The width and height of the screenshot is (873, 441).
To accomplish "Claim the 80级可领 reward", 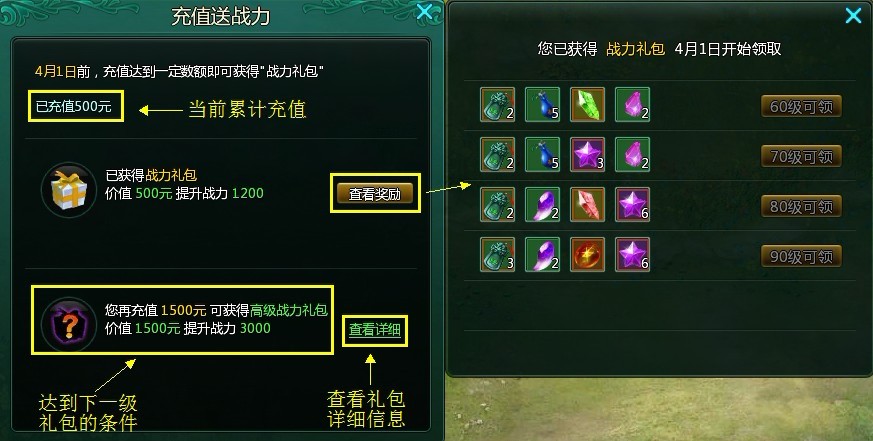I will click(x=801, y=207).
